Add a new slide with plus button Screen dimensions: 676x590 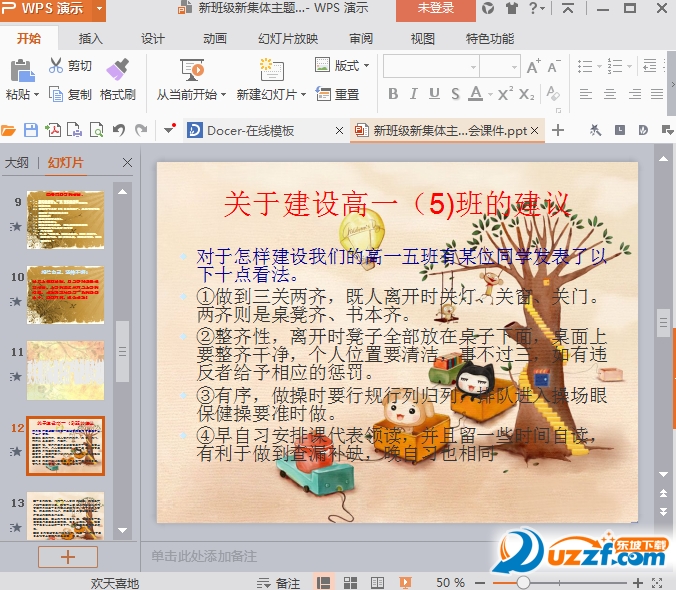point(68,557)
